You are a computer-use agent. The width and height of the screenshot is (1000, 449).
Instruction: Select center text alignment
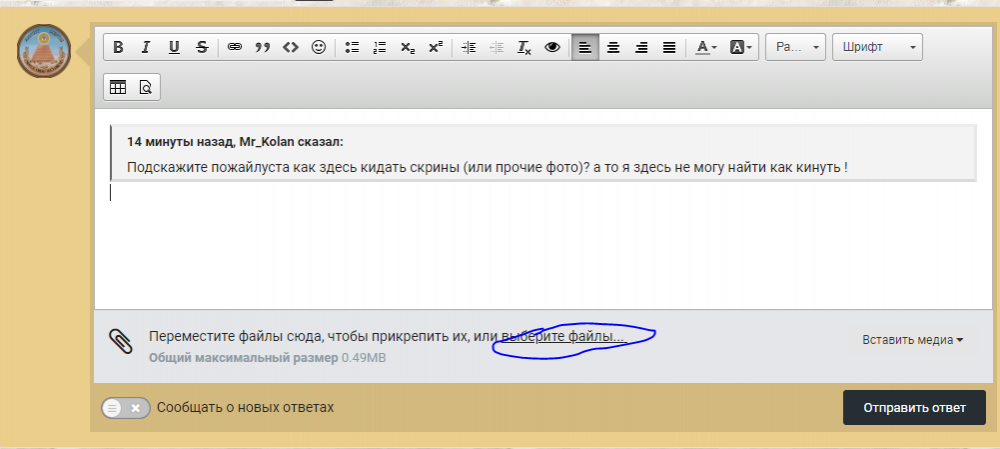pos(613,47)
